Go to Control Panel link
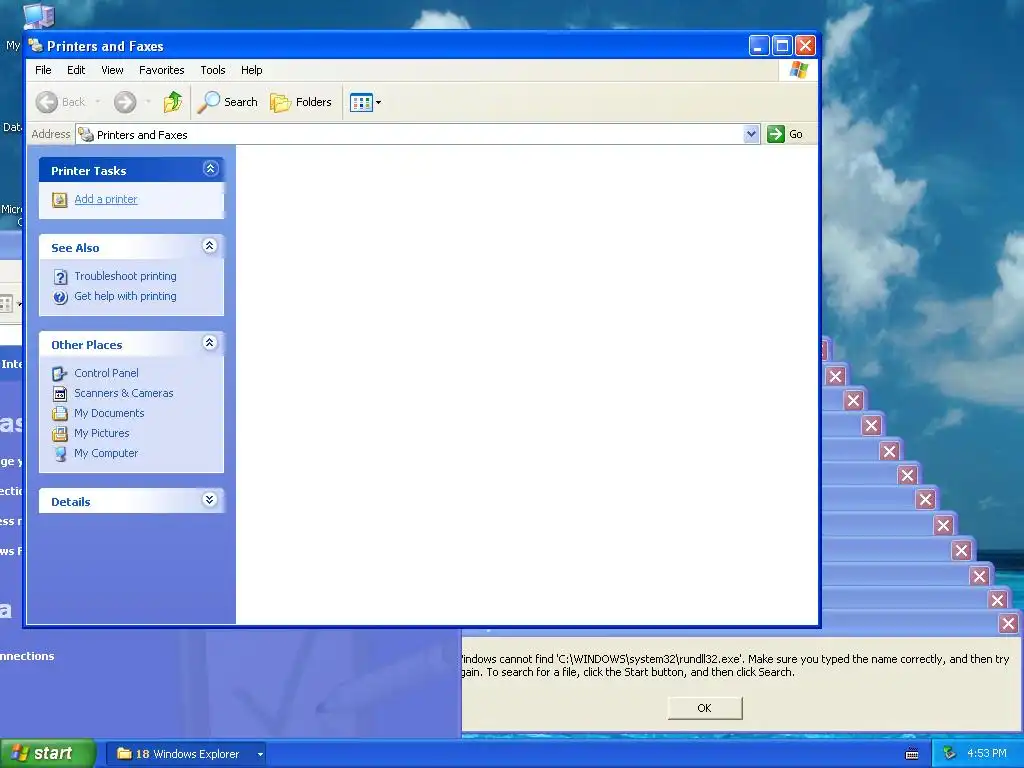1024x768 pixels. pos(106,373)
